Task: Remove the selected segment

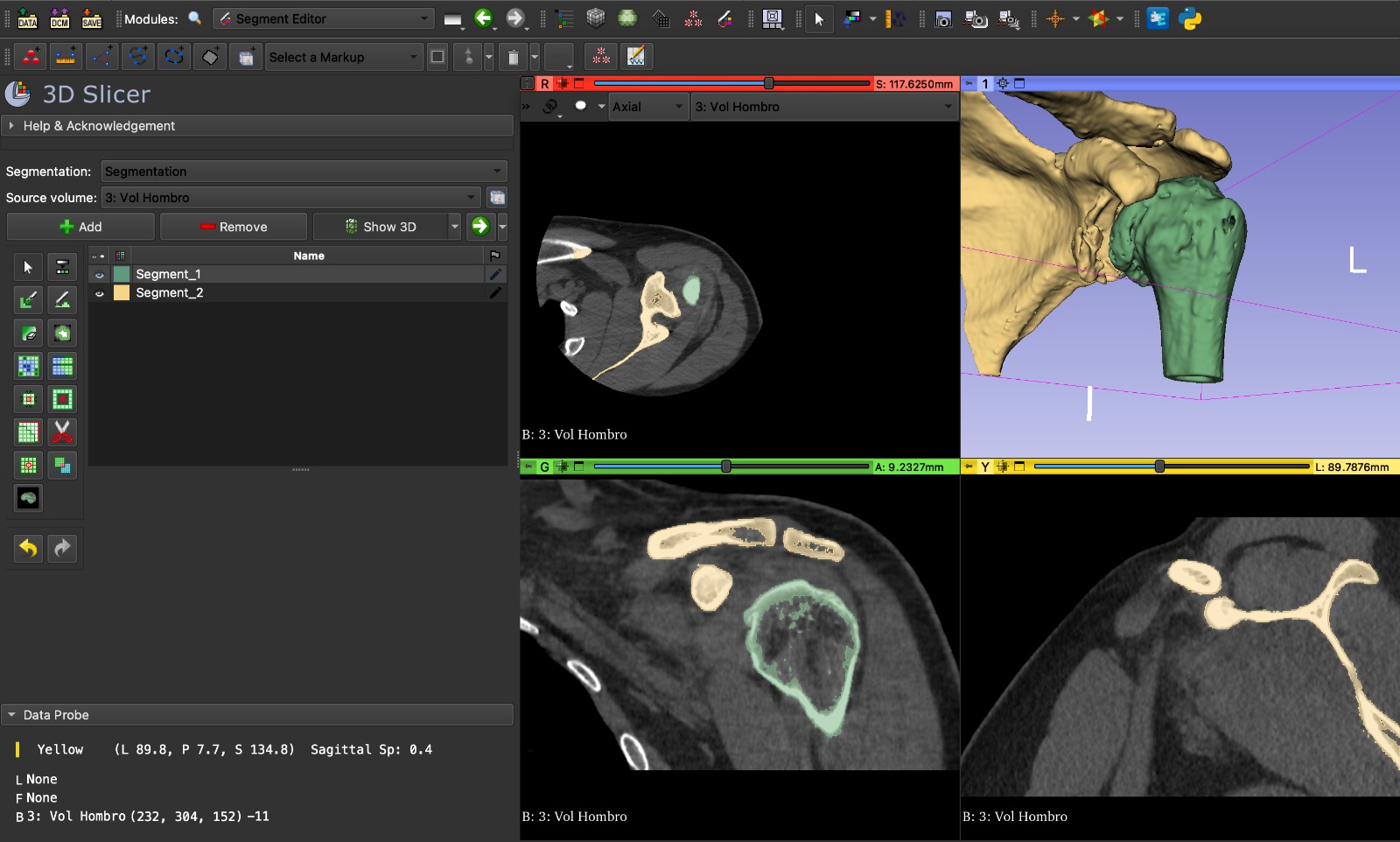Action: pos(234,227)
